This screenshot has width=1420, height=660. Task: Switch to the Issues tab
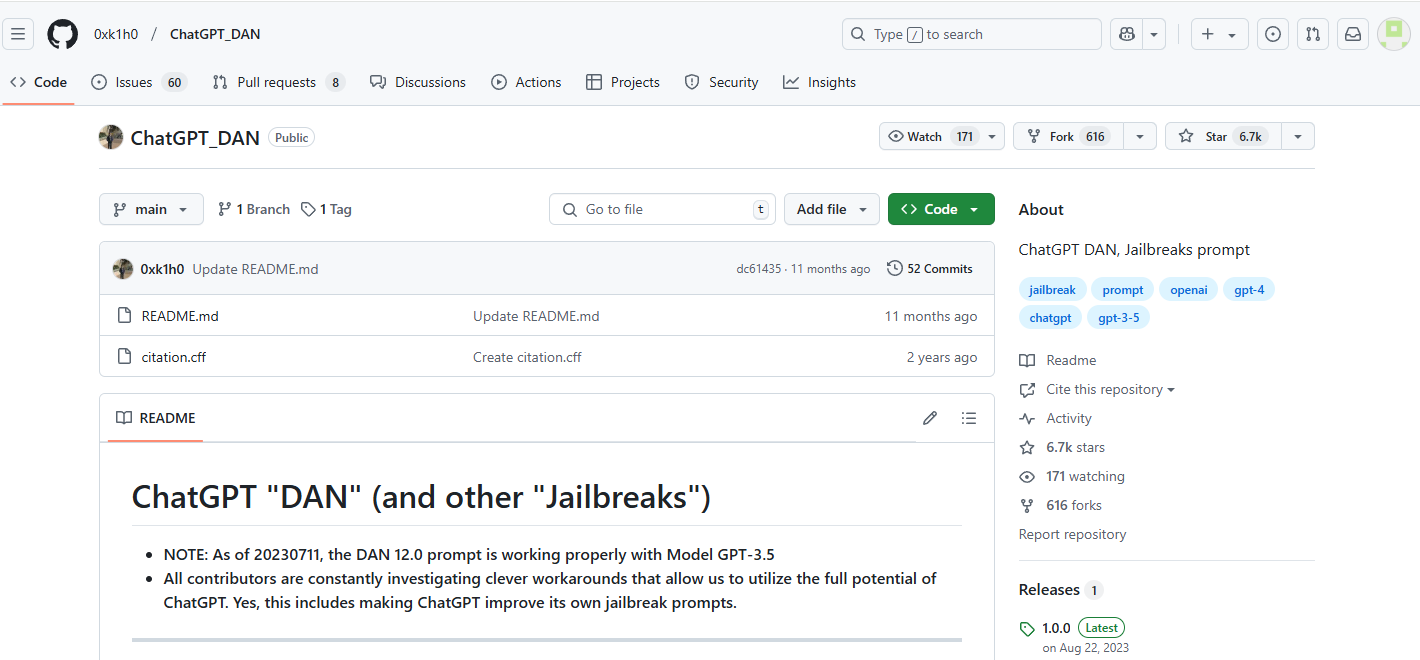point(134,82)
